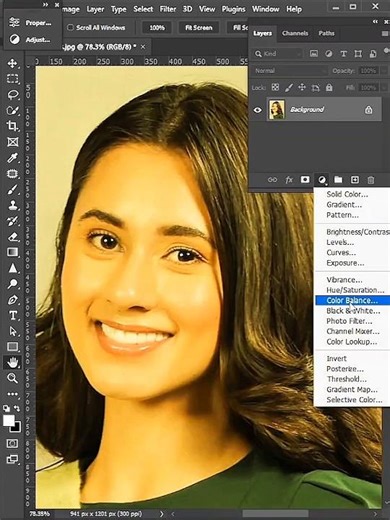Image resolution: width=390 pixels, height=520 pixels.
Task: Click the Link layers icon
Action: pos(272,180)
